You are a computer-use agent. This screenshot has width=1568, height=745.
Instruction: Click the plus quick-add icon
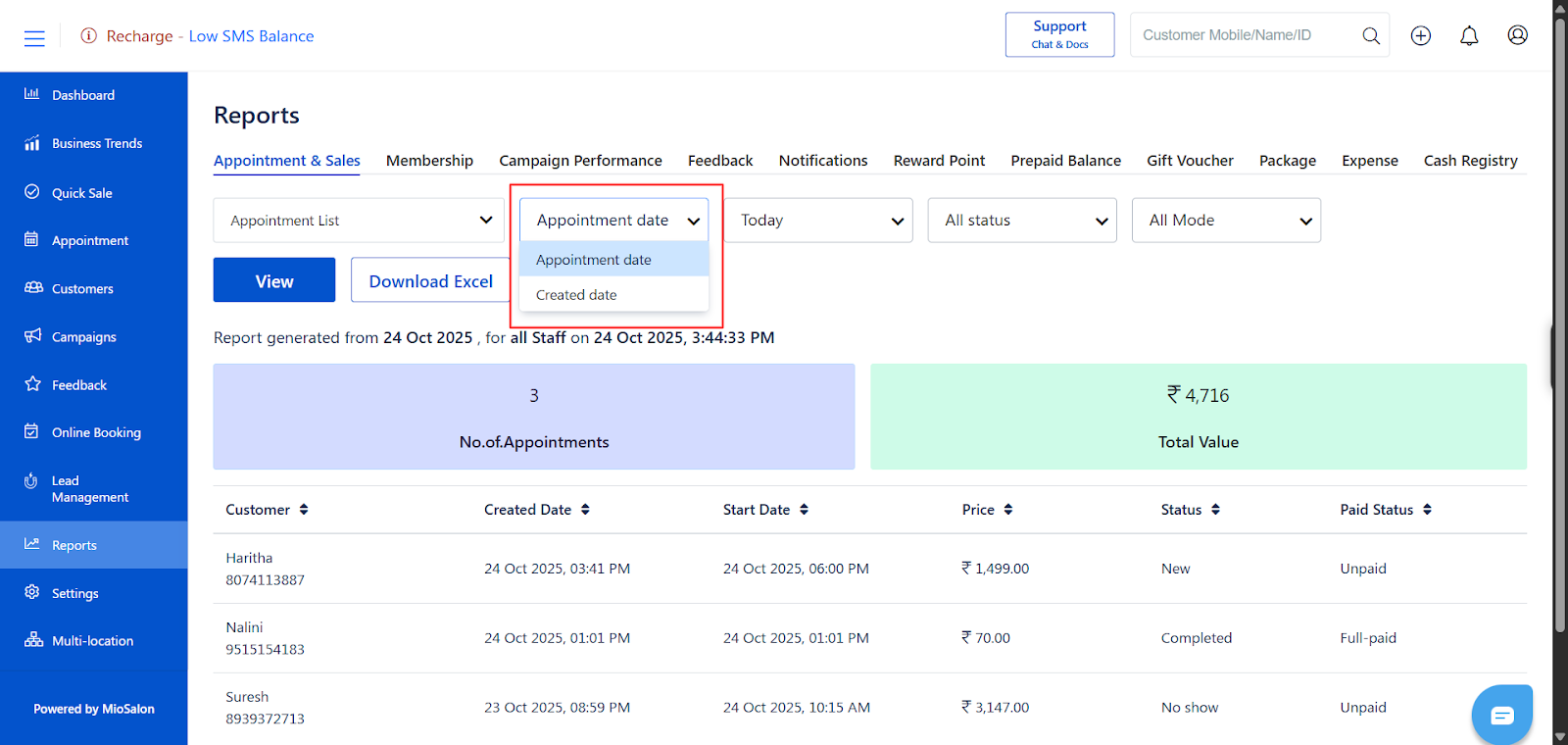[1421, 35]
